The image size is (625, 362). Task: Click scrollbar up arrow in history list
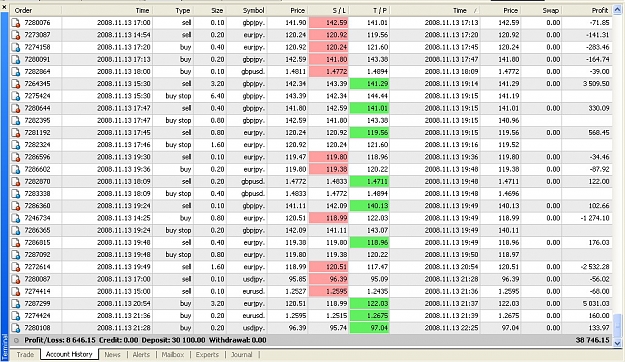617,10
